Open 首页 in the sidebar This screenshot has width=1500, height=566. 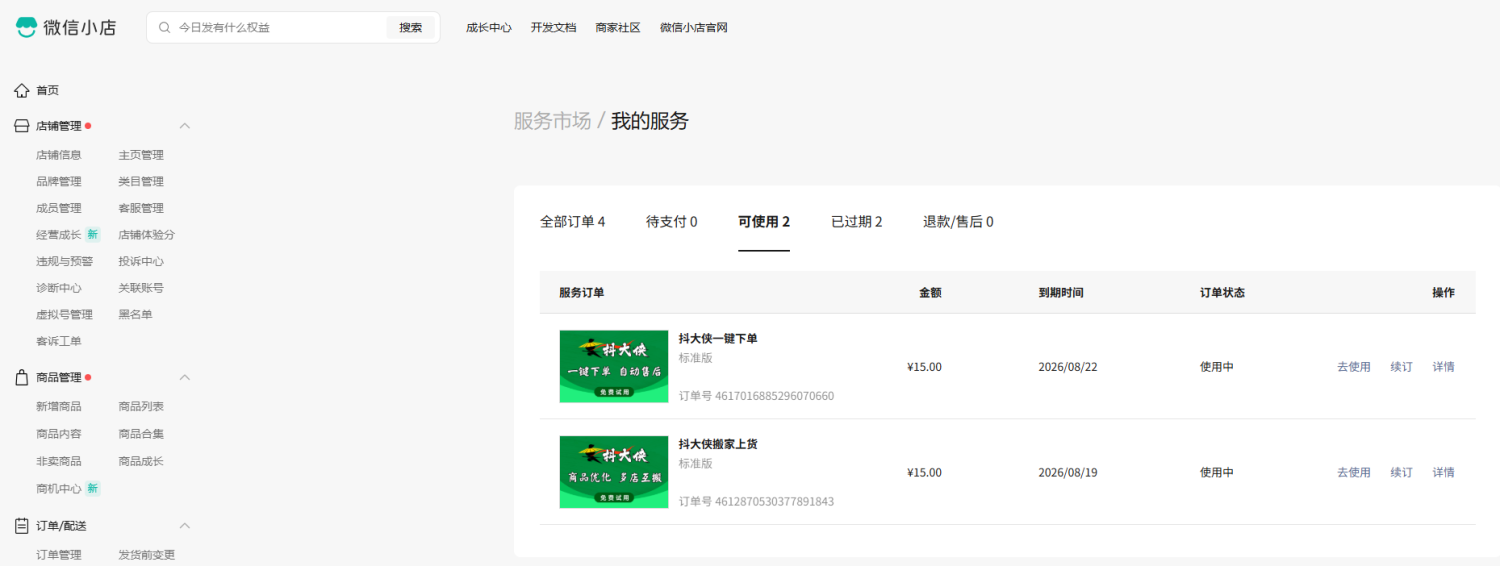pos(48,90)
